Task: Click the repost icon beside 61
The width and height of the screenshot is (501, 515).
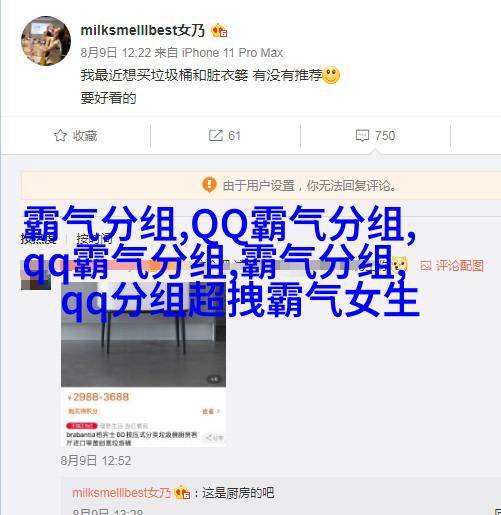Action: (x=215, y=135)
